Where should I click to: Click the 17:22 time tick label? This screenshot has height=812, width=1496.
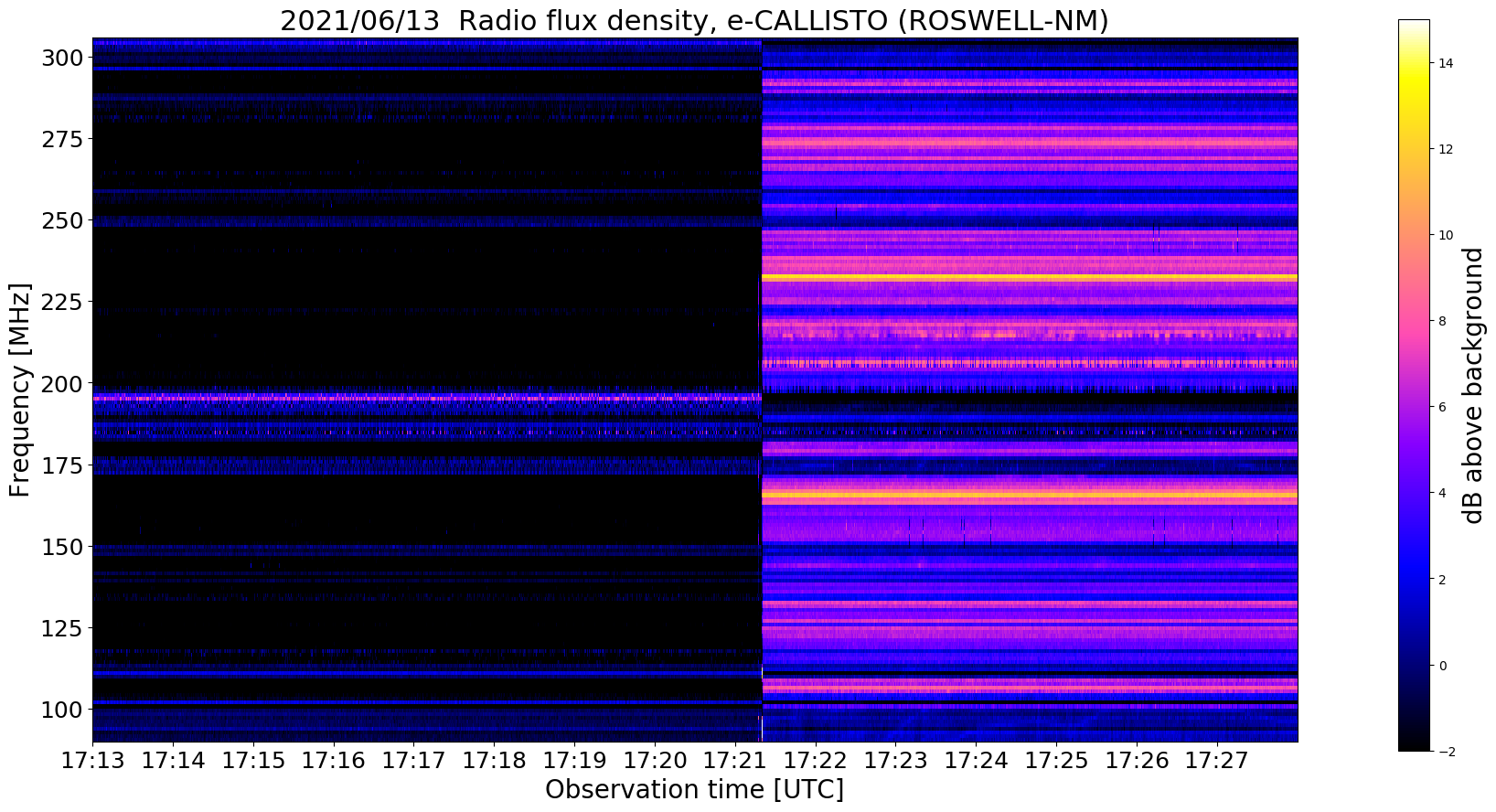[x=816, y=760]
